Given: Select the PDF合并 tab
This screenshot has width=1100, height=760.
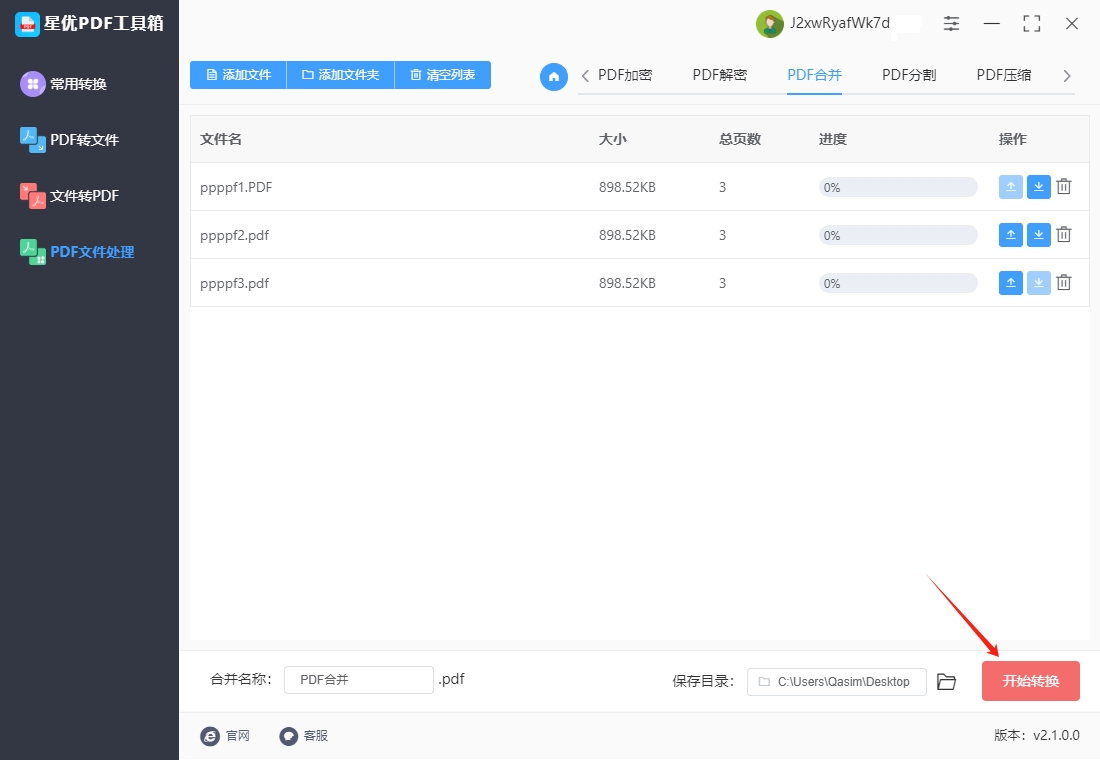Looking at the screenshot, I should [x=814, y=75].
